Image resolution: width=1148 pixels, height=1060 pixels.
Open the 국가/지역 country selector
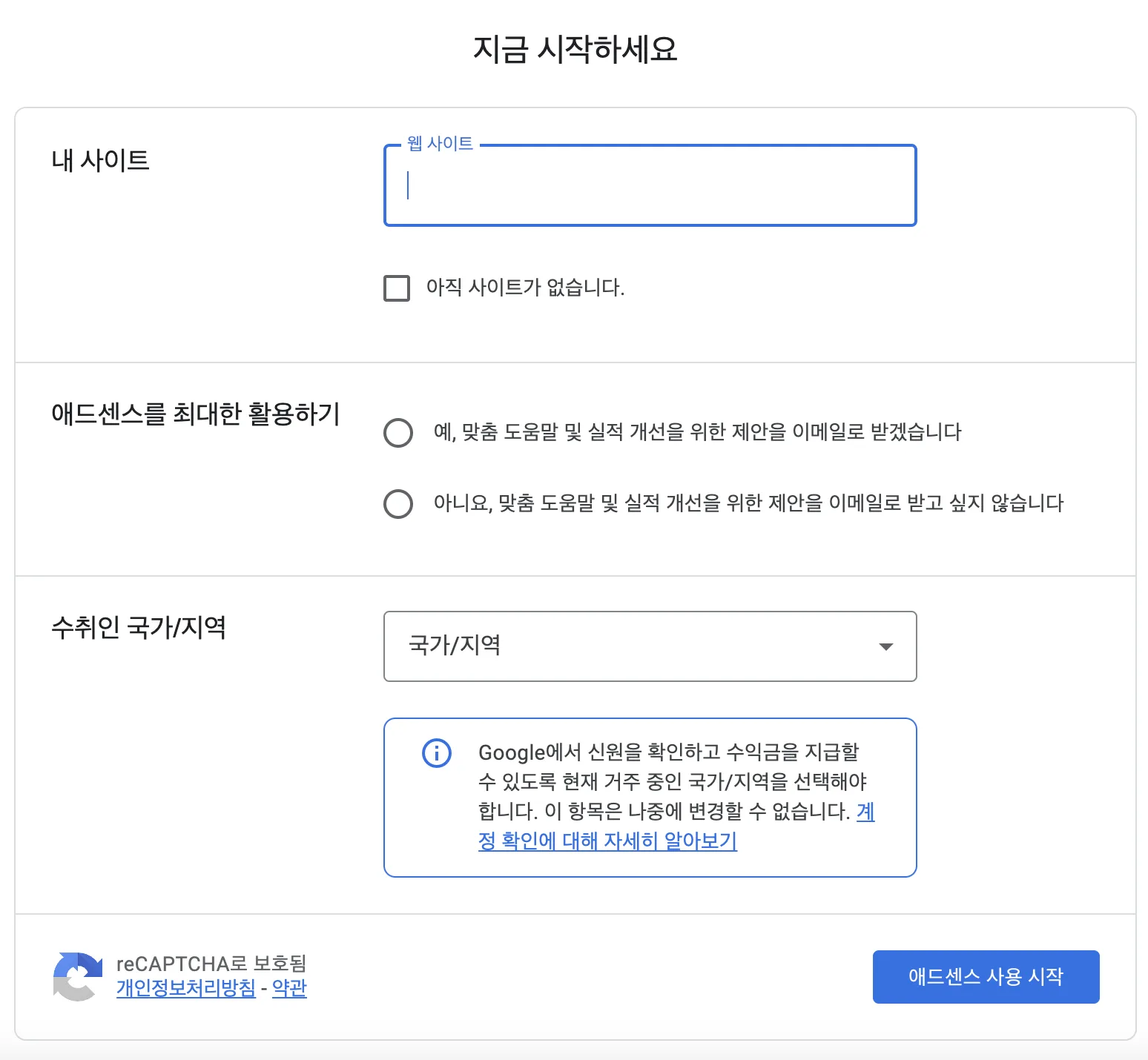click(x=650, y=646)
